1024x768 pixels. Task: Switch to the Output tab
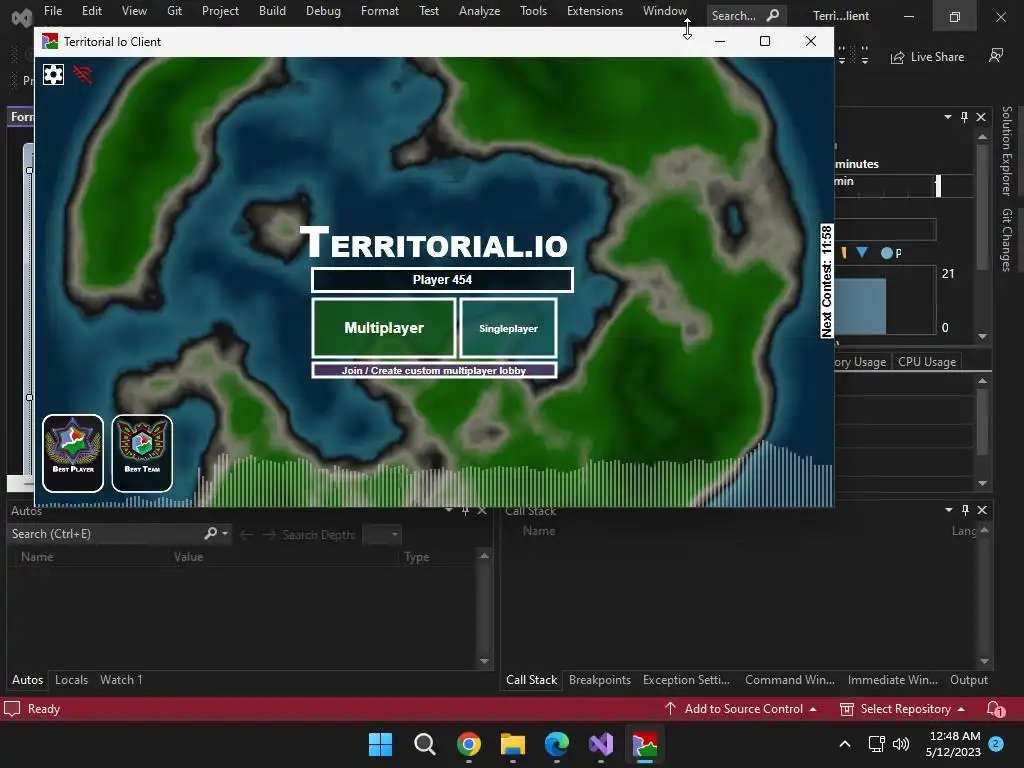point(968,680)
